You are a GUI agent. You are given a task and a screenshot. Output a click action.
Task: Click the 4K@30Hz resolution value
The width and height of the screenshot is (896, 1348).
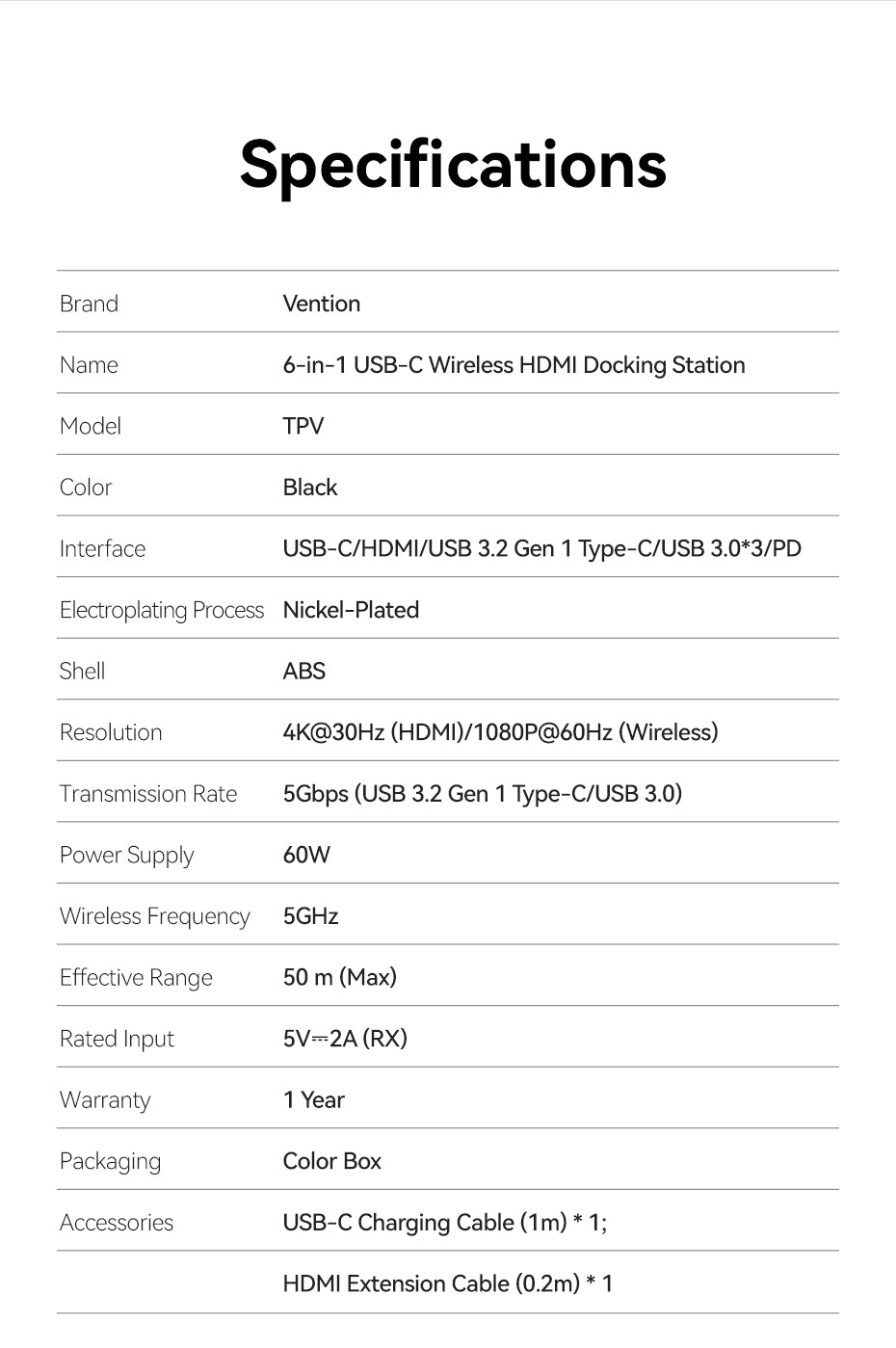pyautogui.click(x=500, y=732)
